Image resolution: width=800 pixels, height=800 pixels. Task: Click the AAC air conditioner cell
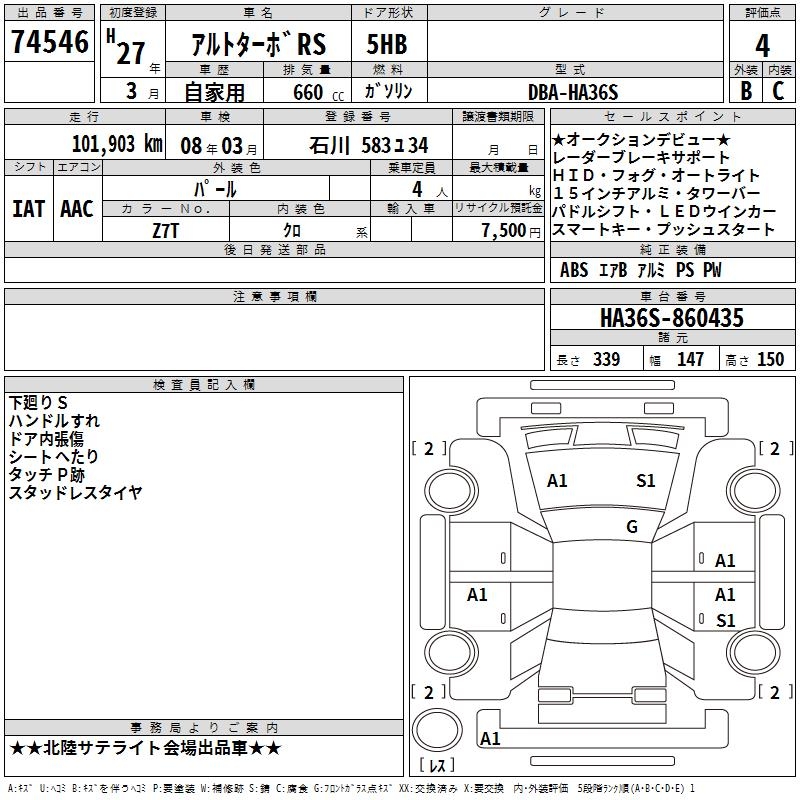click(x=77, y=208)
